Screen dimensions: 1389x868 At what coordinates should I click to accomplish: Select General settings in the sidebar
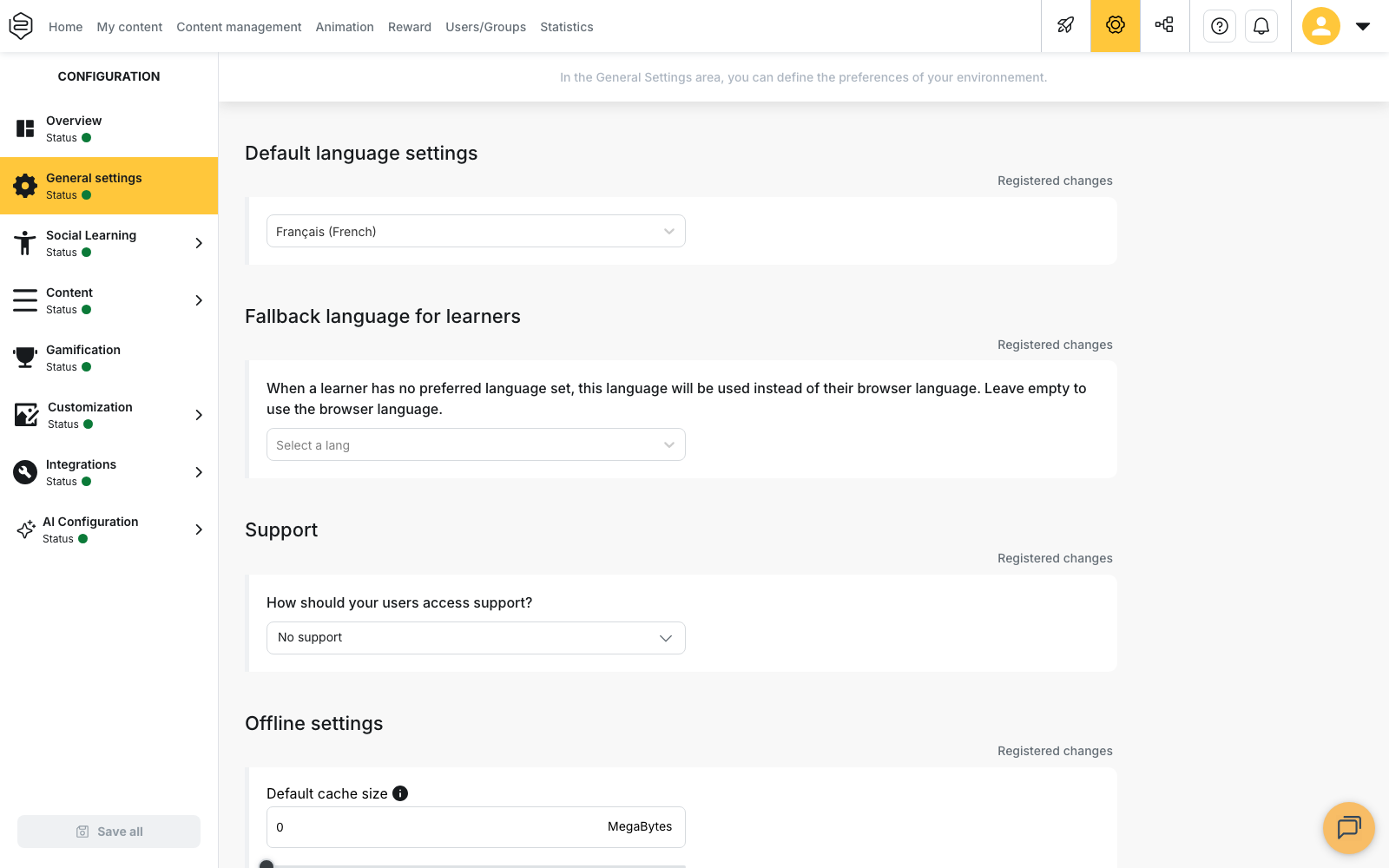[x=109, y=186]
